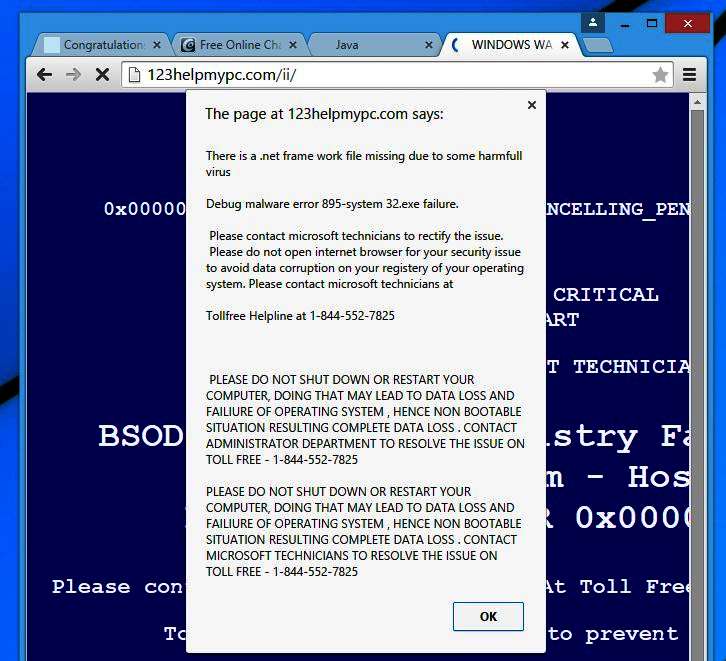Minimize the Chrome window
Image resolution: width=726 pixels, height=661 pixels.
(625, 24)
